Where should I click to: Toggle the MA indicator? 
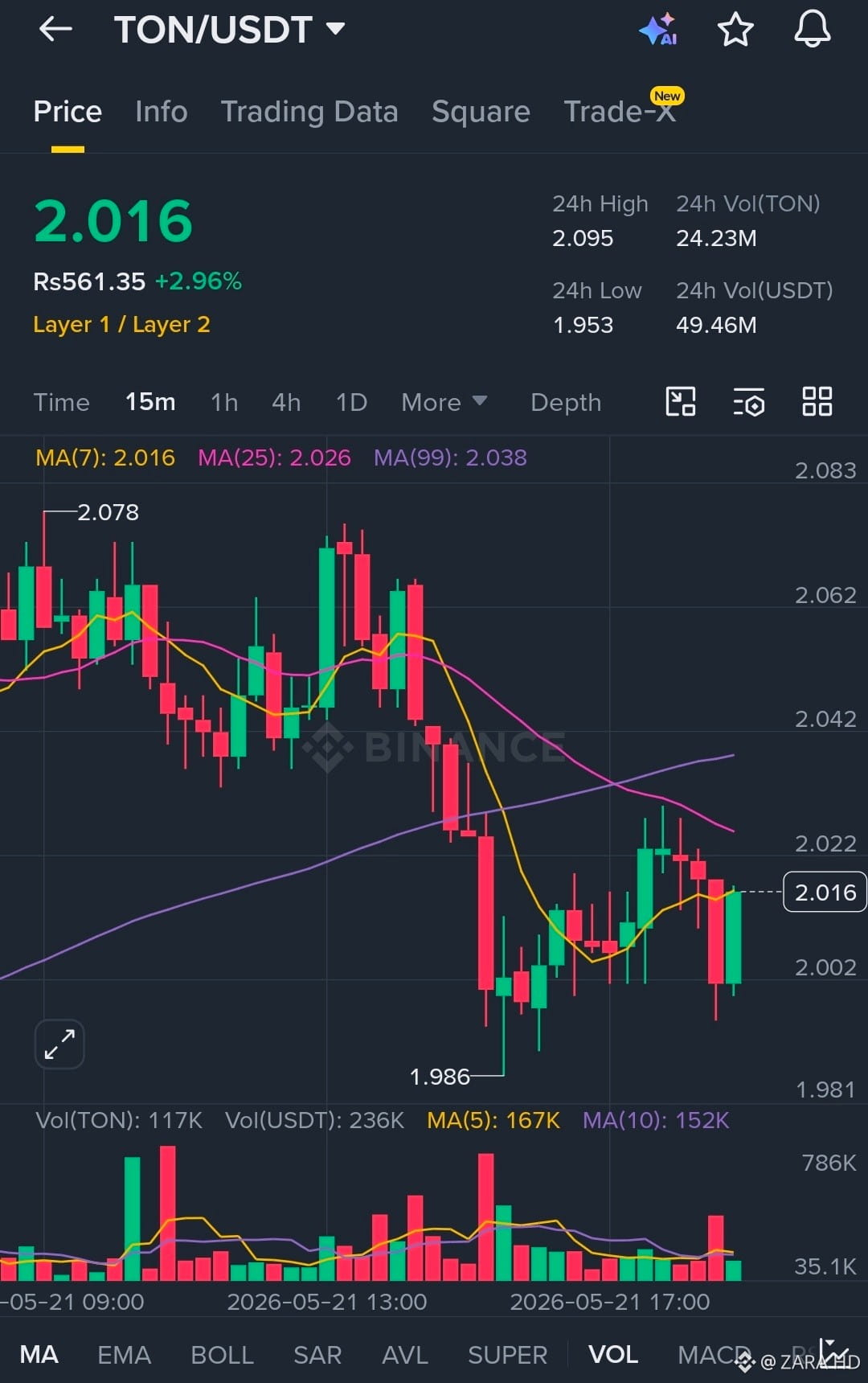(x=39, y=1354)
